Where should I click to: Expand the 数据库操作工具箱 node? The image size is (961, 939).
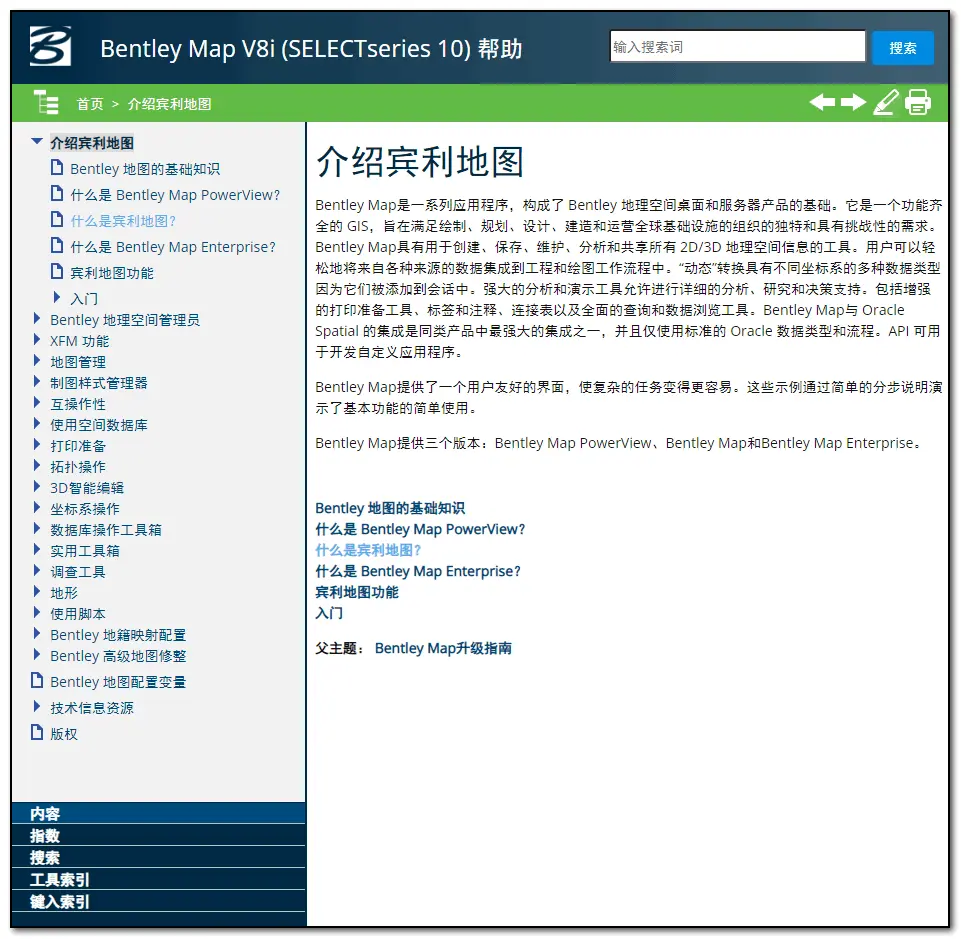point(37,528)
